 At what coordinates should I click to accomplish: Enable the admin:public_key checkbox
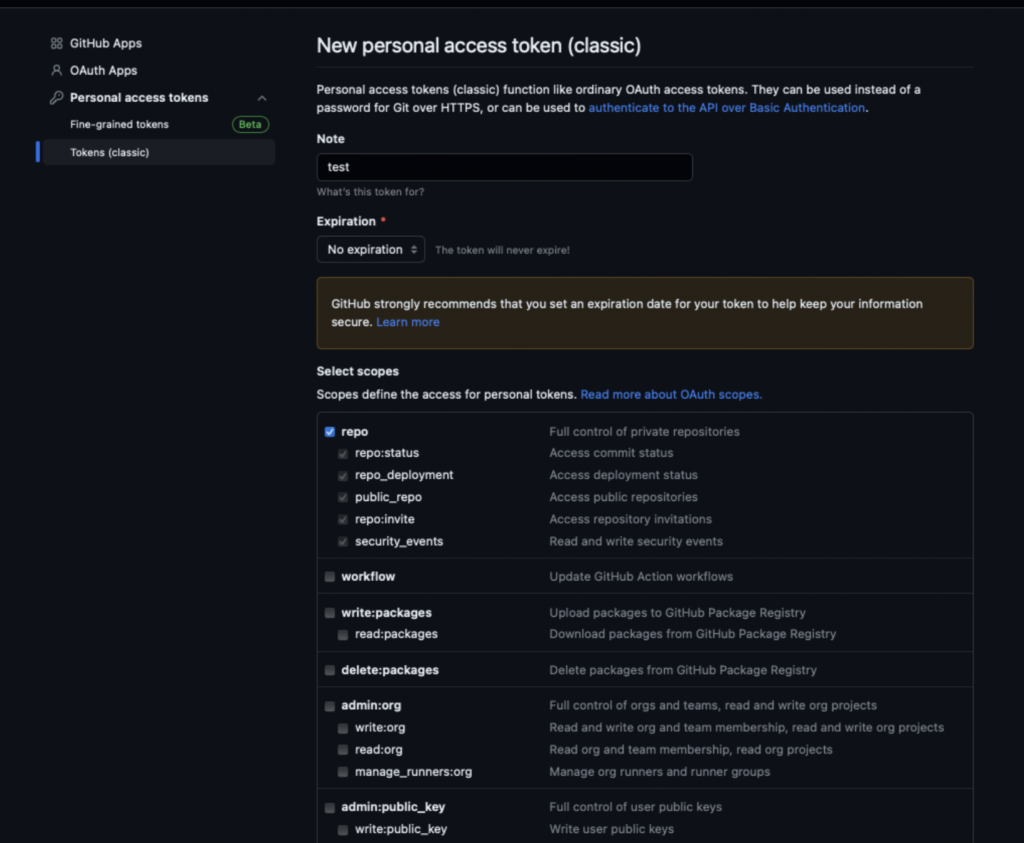tap(330, 808)
